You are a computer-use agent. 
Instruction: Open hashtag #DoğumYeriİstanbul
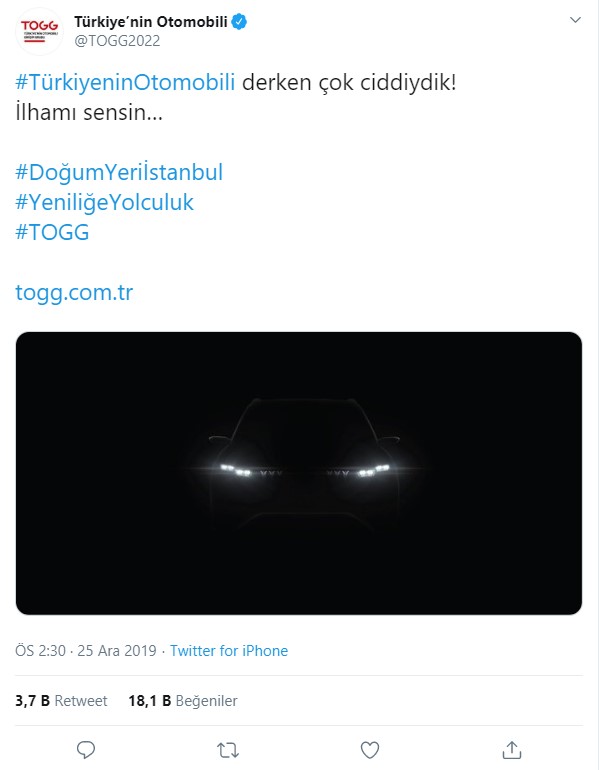(119, 172)
